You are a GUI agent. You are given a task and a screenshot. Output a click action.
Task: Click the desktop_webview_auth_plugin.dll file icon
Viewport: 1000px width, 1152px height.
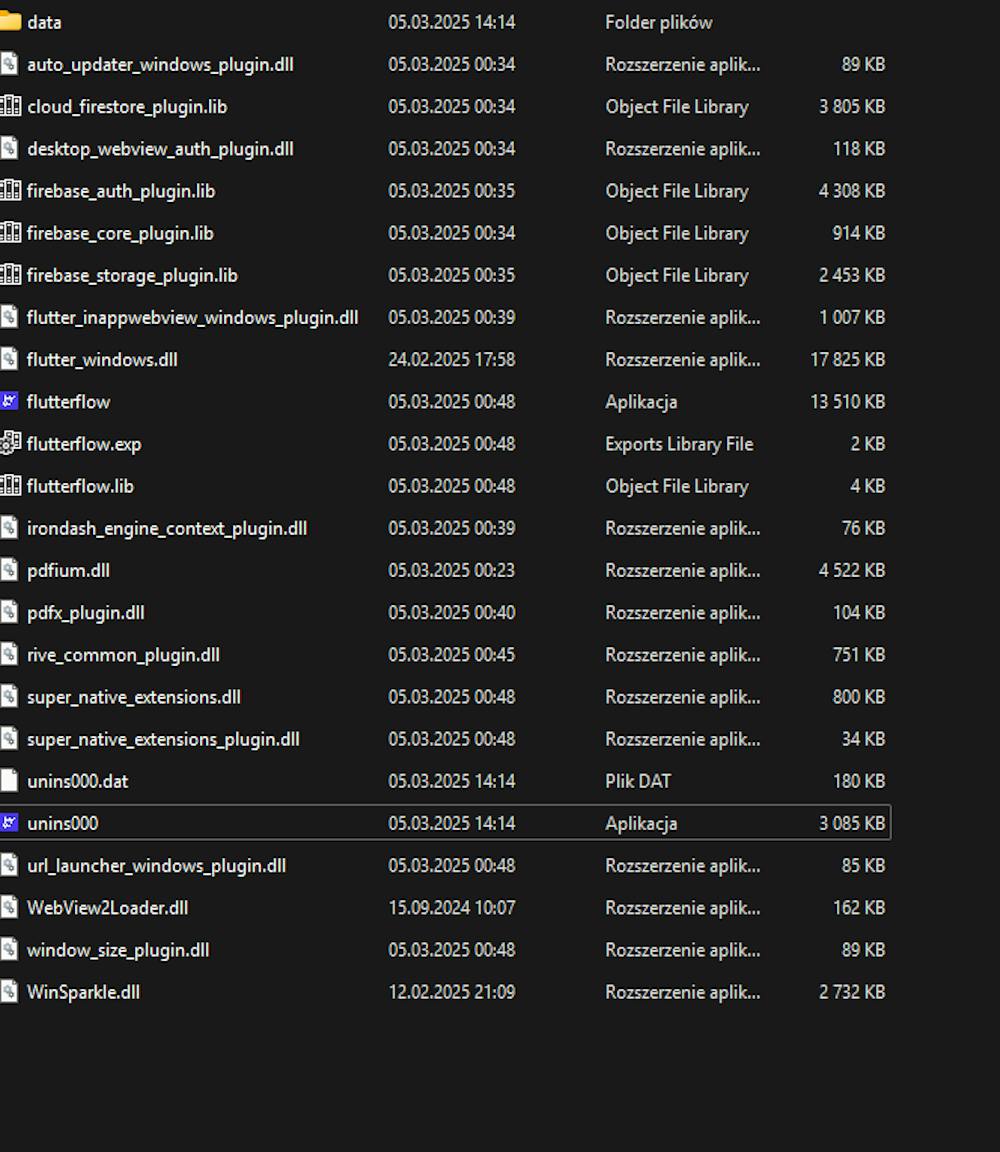pyautogui.click(x=9, y=148)
